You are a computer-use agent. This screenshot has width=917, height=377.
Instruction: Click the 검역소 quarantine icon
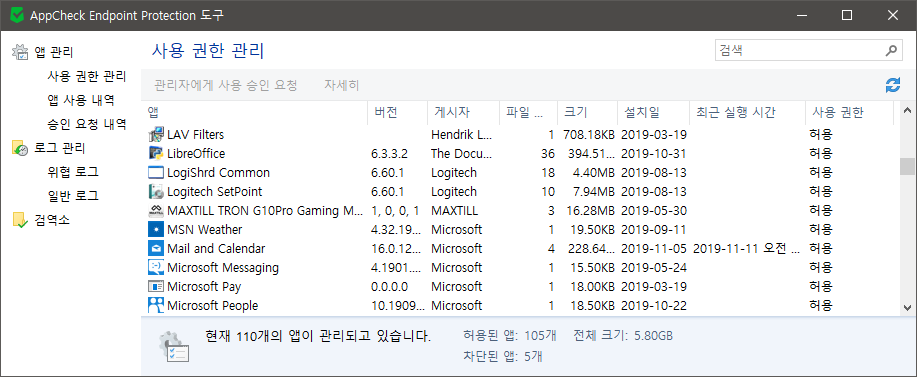[20, 220]
